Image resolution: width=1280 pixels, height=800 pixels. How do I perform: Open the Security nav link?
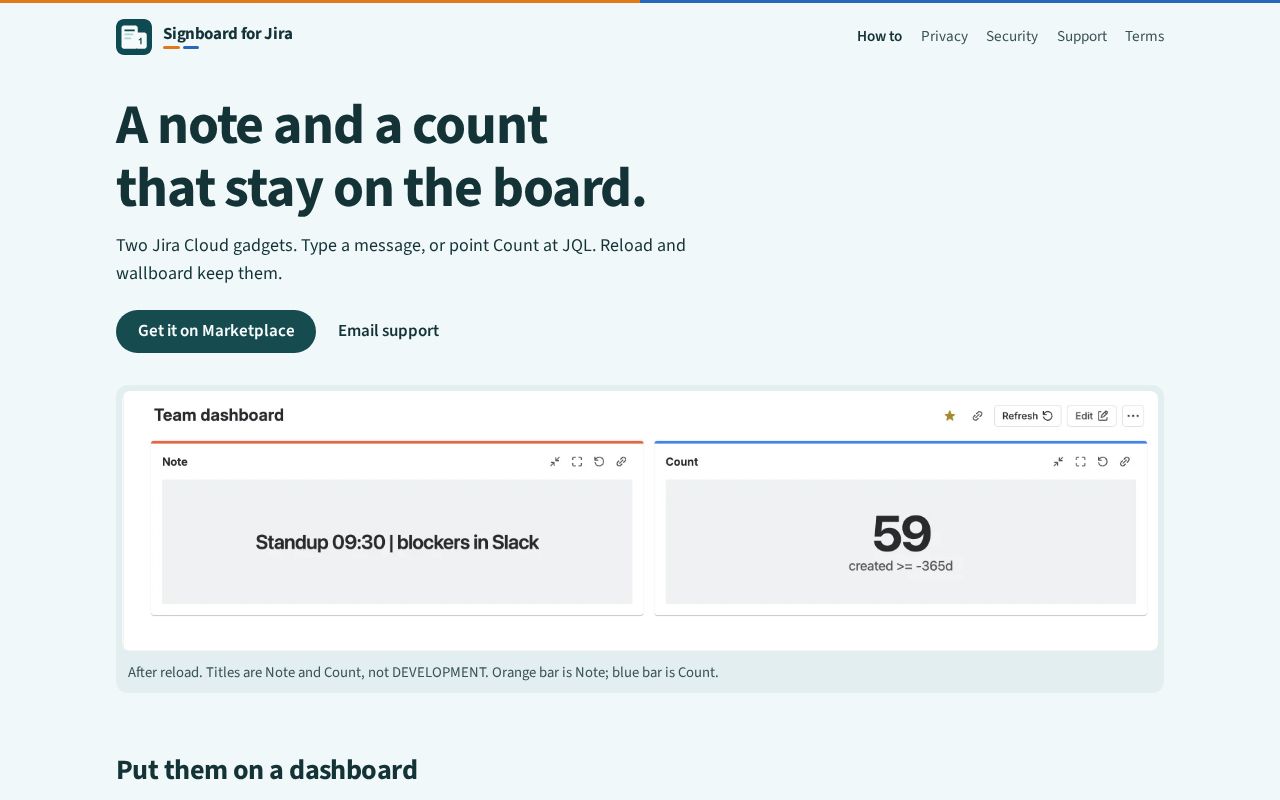click(x=1012, y=37)
